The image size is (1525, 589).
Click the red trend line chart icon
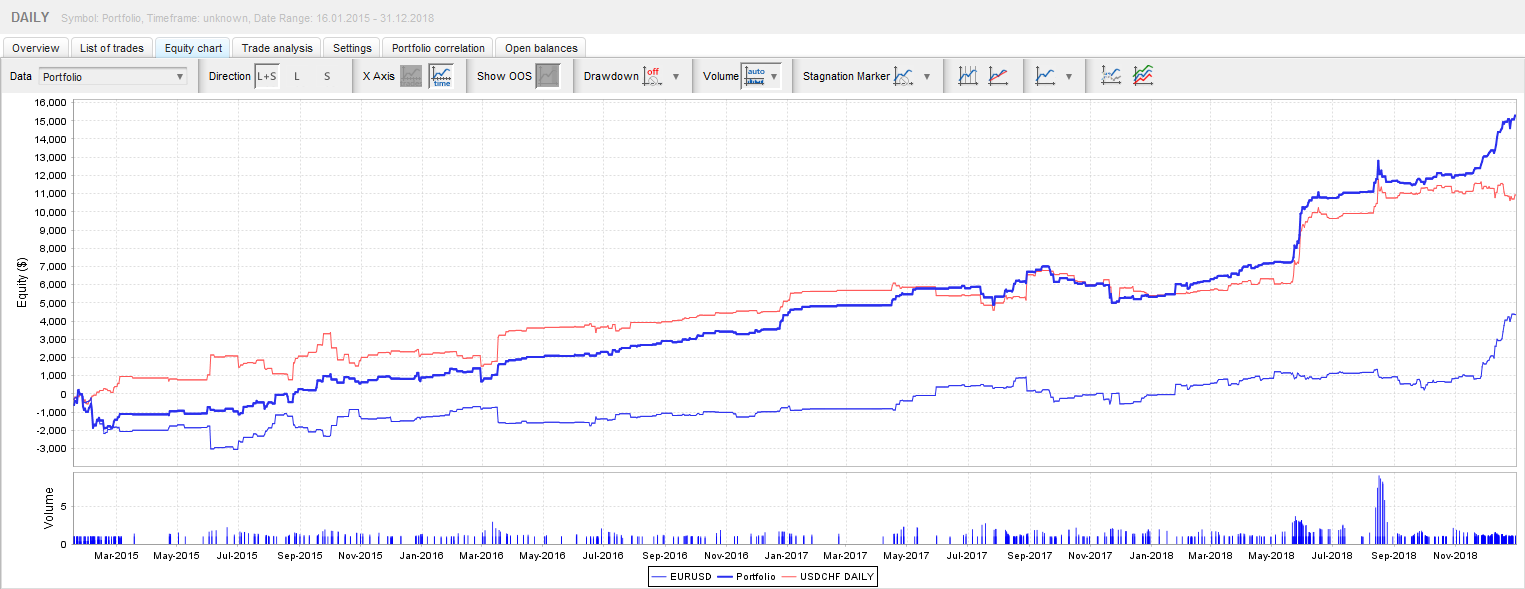click(998, 76)
